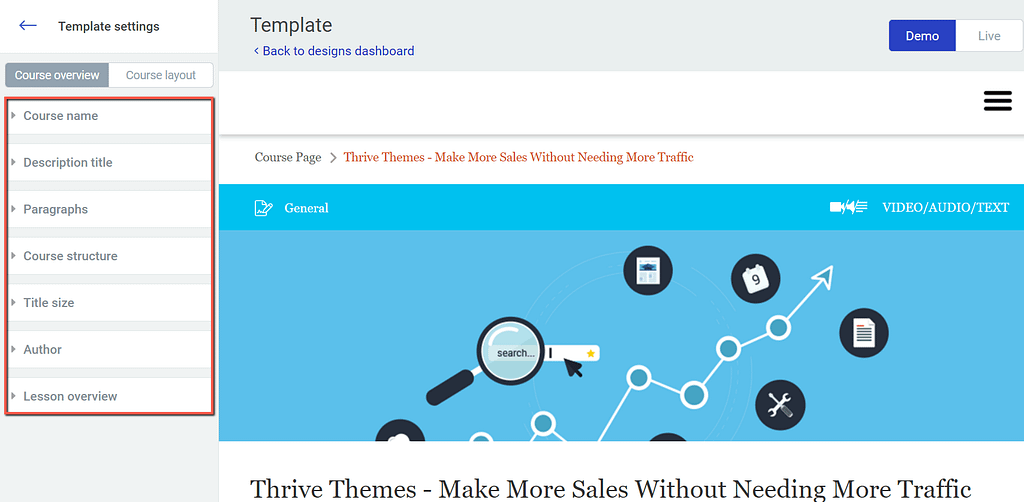Click the calendar icon in the banner
Screen dimensions: 1024x502
[755, 279]
